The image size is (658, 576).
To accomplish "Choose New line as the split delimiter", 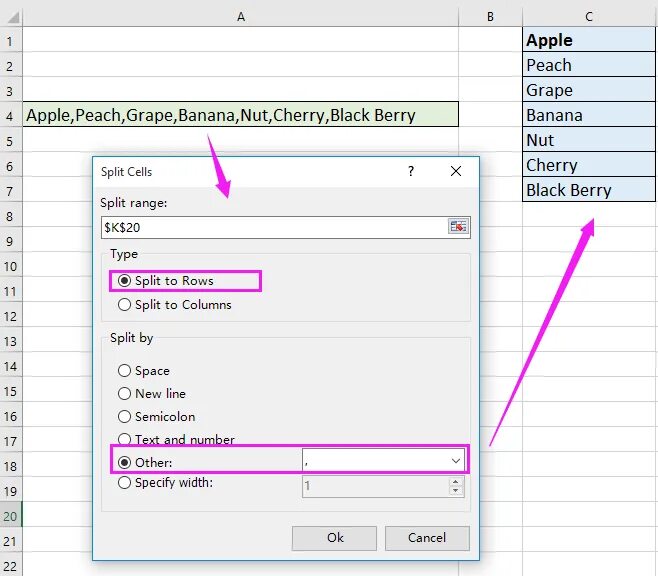I will pyautogui.click(x=152, y=394).
